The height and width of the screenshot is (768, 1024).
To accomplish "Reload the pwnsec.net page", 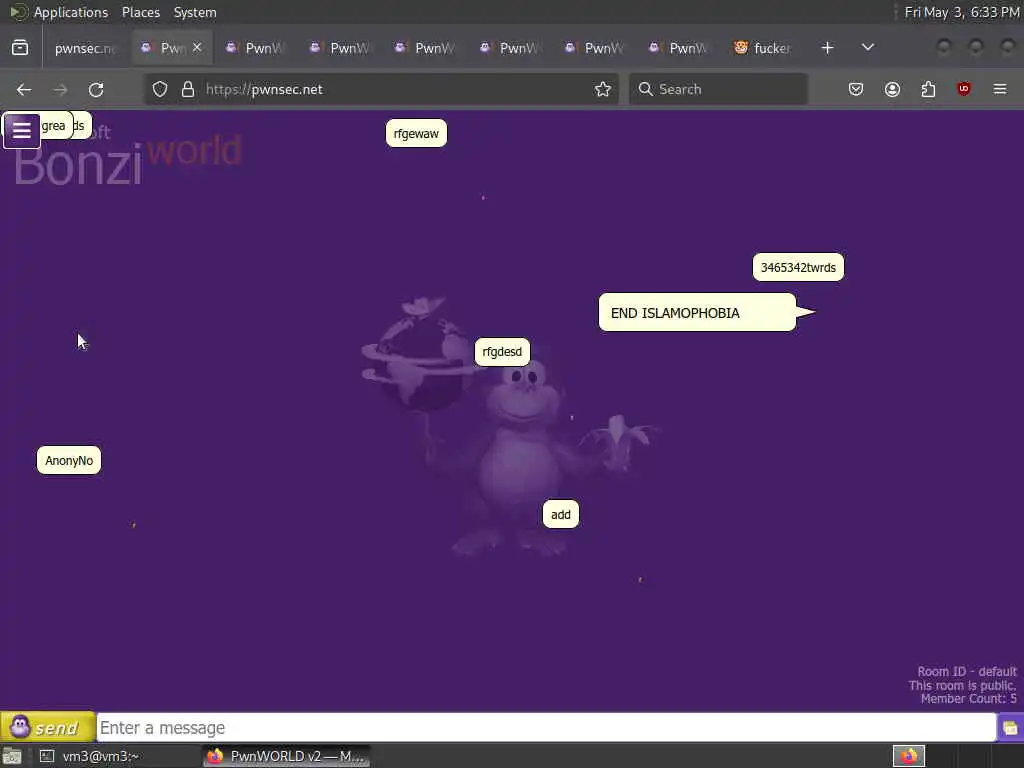I will click(x=96, y=89).
